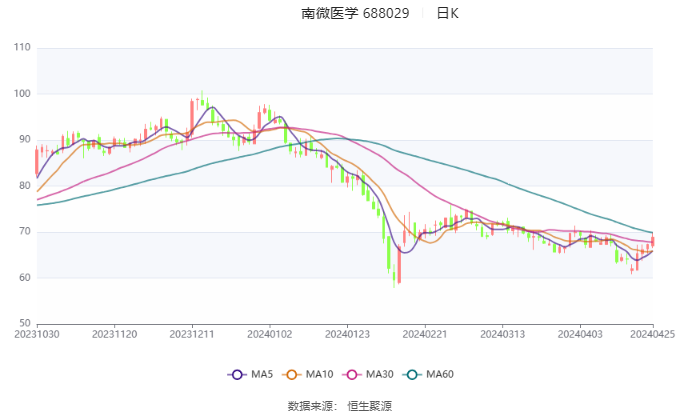Toggle the MA60 legend entry

click(x=428, y=374)
